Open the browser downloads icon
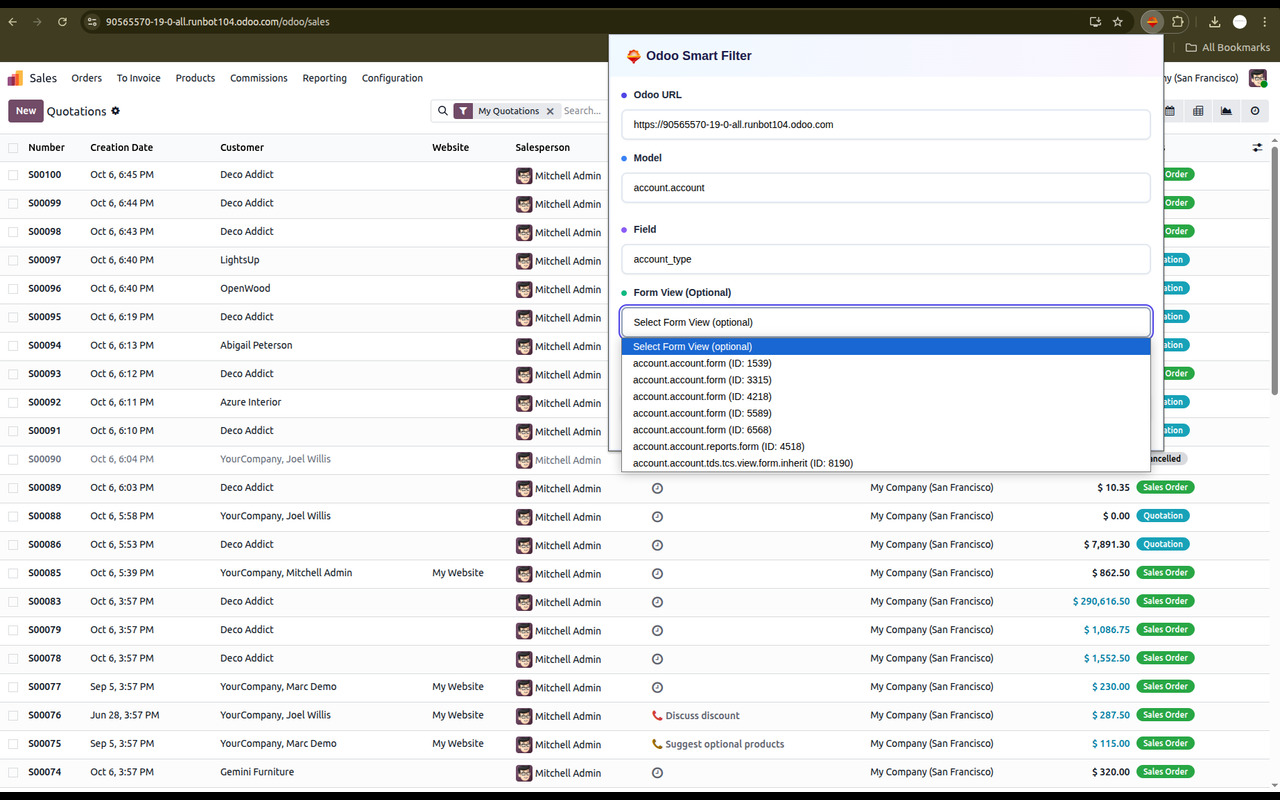The height and width of the screenshot is (800, 1280). coord(1214,21)
